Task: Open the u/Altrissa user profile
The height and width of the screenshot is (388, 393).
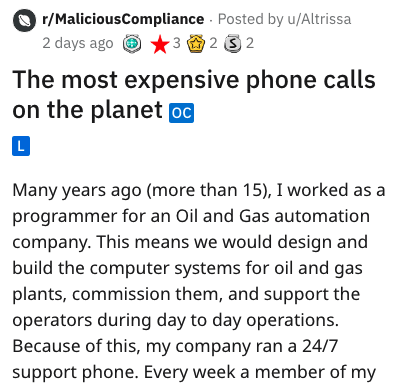Action: tap(319, 19)
